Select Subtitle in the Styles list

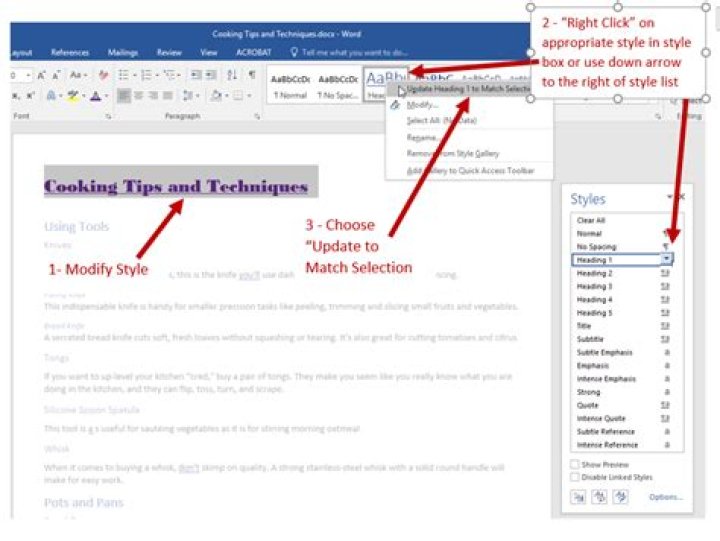click(x=623, y=339)
